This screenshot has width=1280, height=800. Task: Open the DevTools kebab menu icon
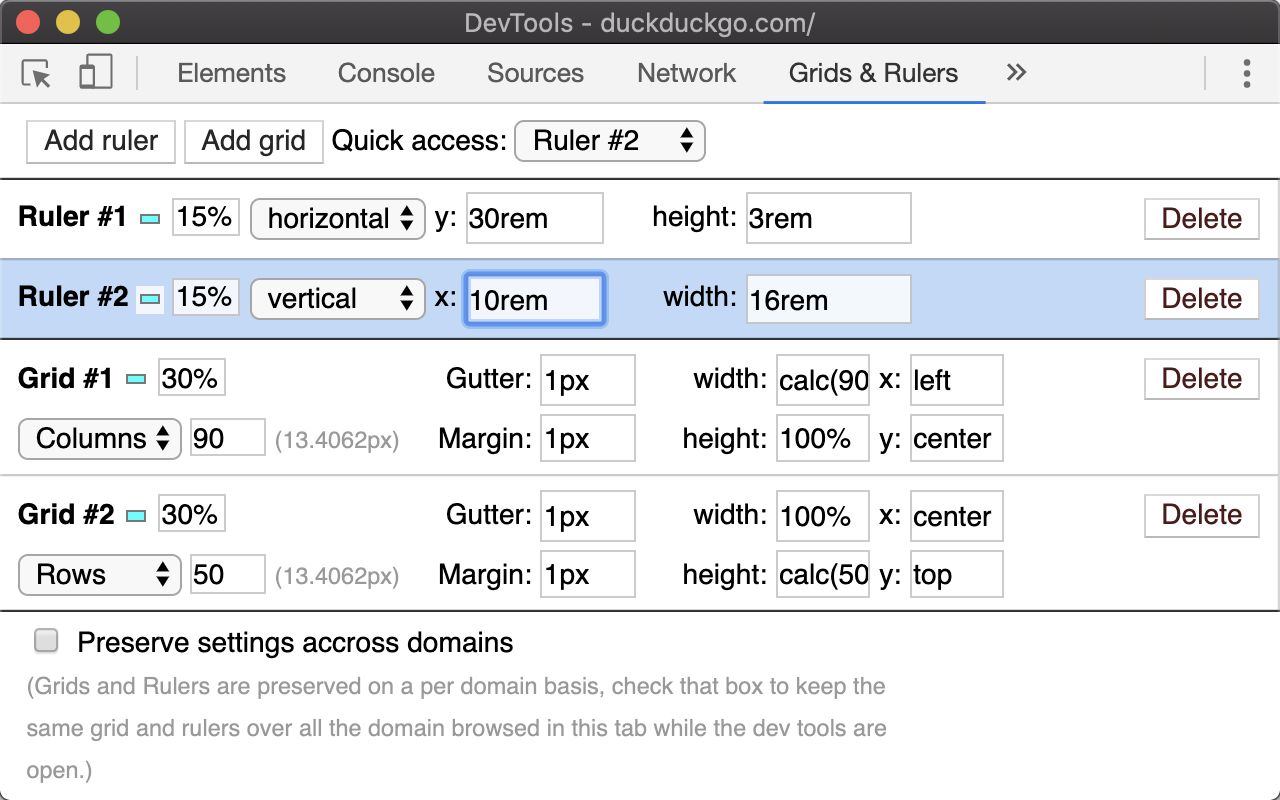point(1246,73)
